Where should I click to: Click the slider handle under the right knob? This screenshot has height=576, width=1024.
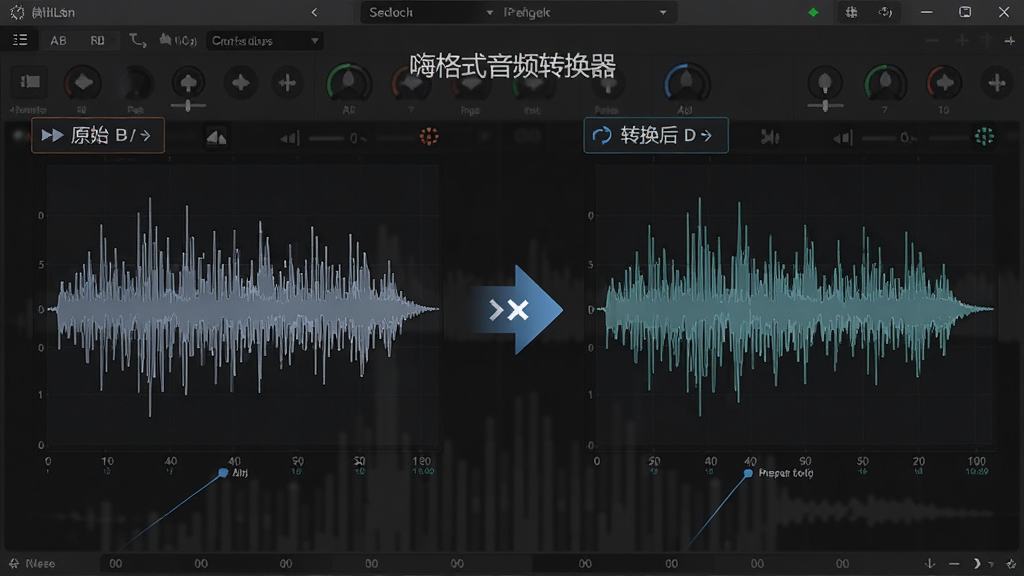[825, 105]
